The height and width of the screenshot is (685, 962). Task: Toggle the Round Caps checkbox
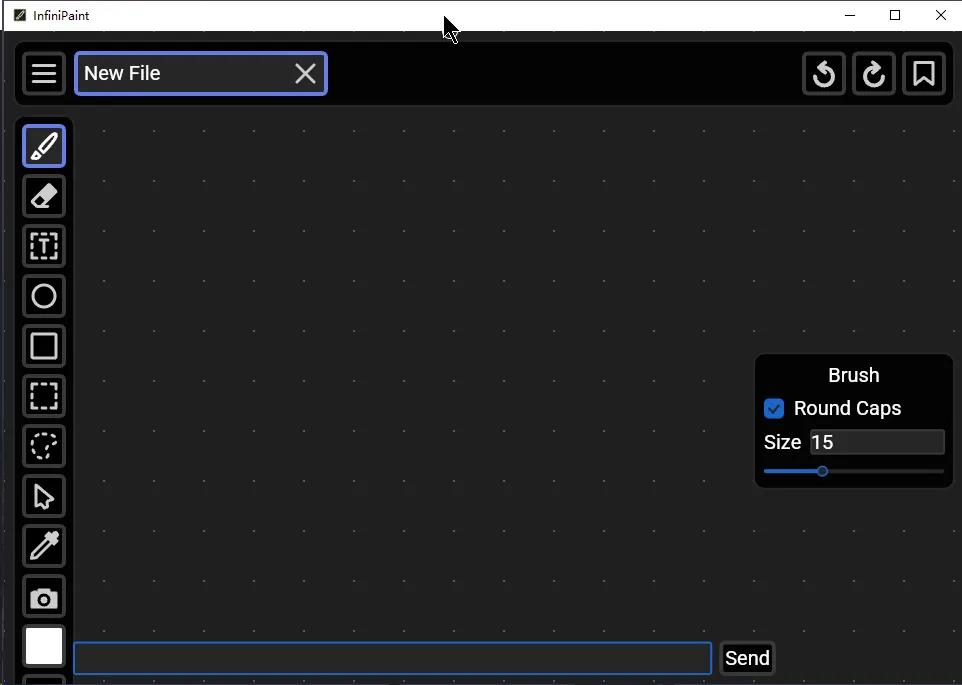[x=774, y=408]
